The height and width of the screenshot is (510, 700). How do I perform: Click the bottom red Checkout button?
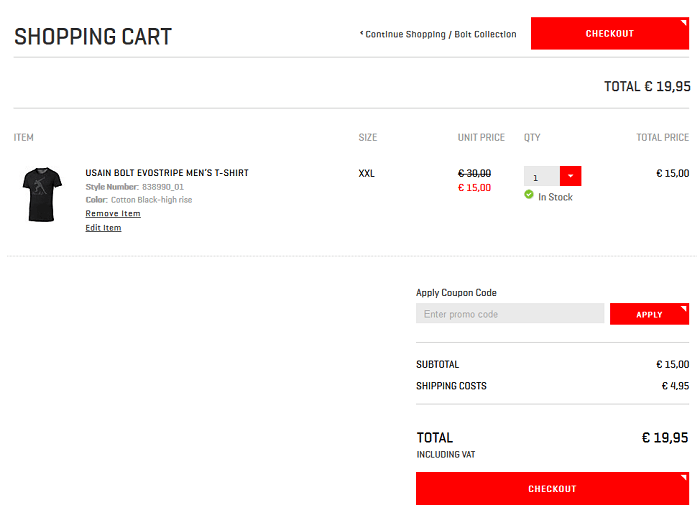pos(552,489)
